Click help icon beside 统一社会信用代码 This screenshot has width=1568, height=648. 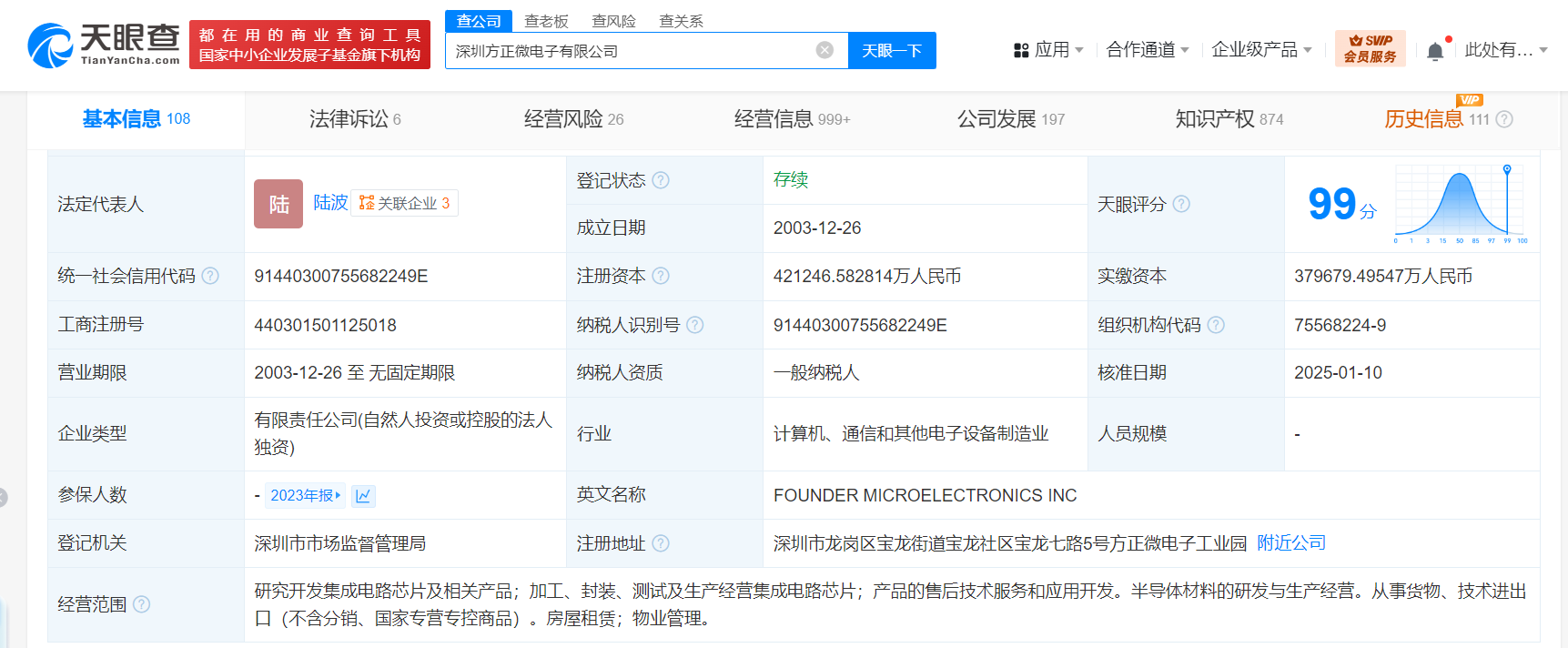(x=210, y=276)
